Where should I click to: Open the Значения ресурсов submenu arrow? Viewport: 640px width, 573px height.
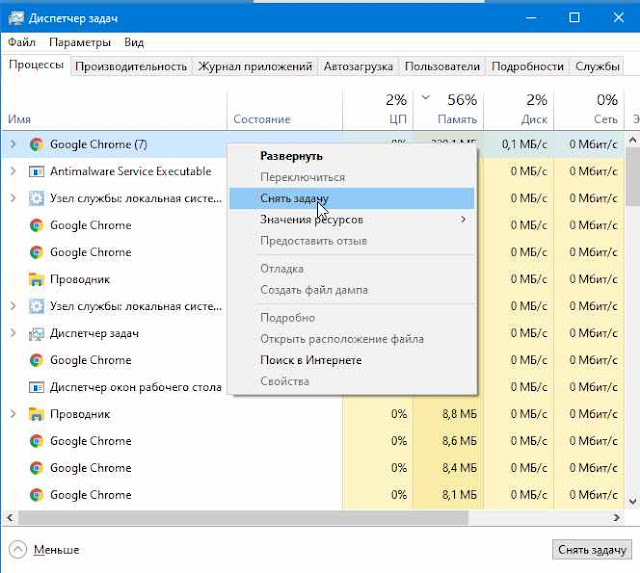coord(463,220)
